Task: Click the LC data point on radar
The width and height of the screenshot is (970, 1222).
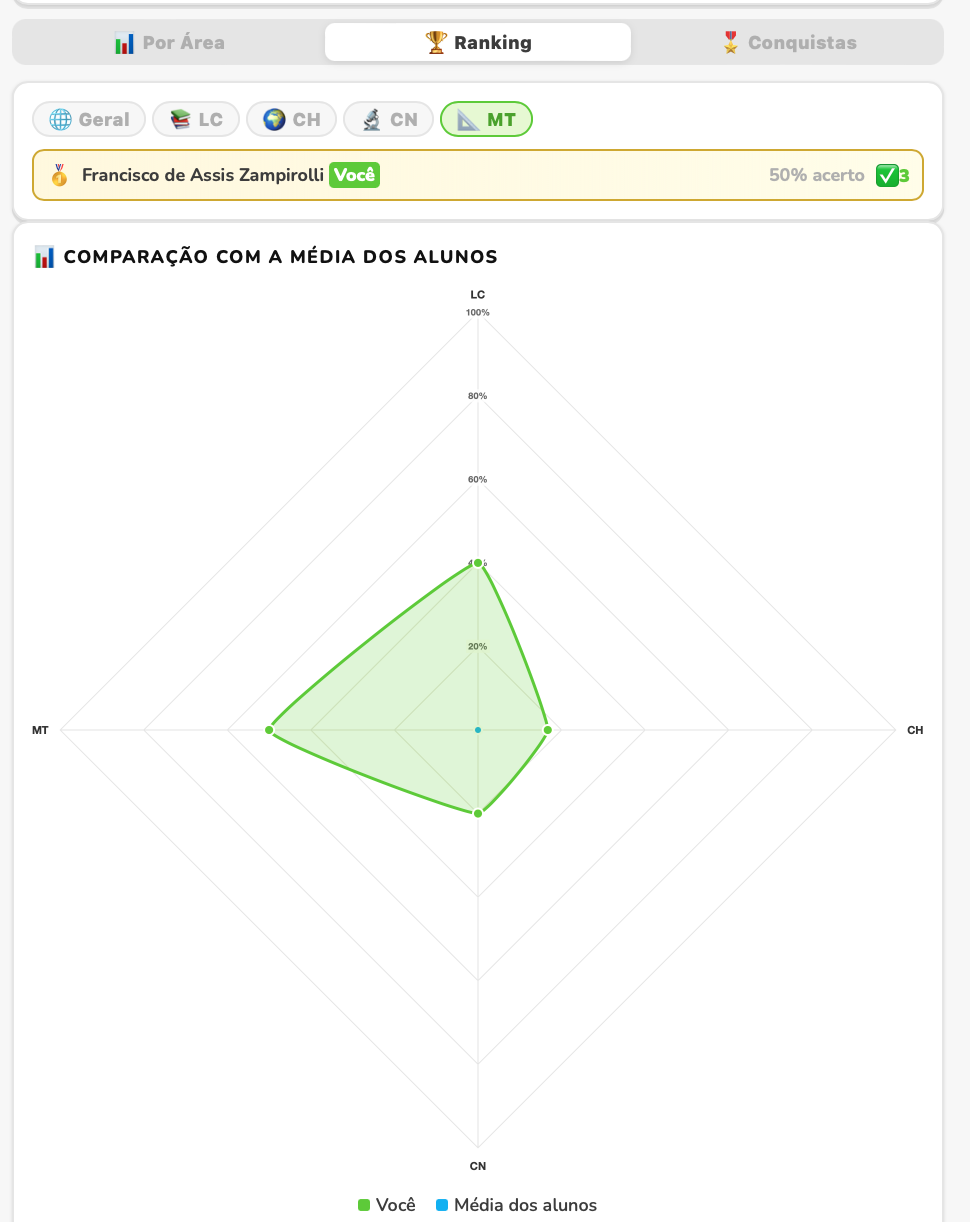Action: 478,563
